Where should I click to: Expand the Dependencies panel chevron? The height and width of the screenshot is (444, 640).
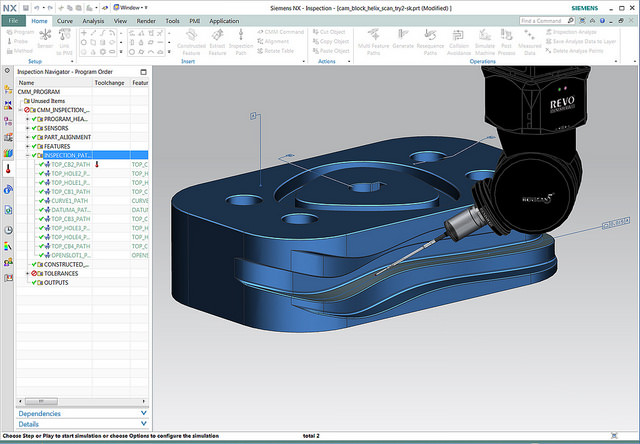(143, 413)
